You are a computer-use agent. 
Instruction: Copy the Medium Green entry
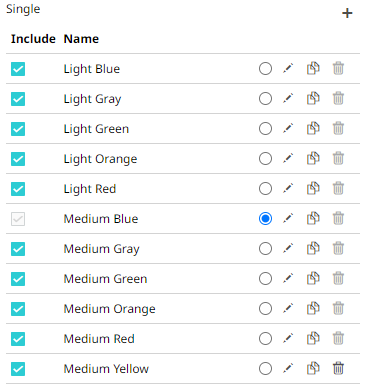pos(313,279)
